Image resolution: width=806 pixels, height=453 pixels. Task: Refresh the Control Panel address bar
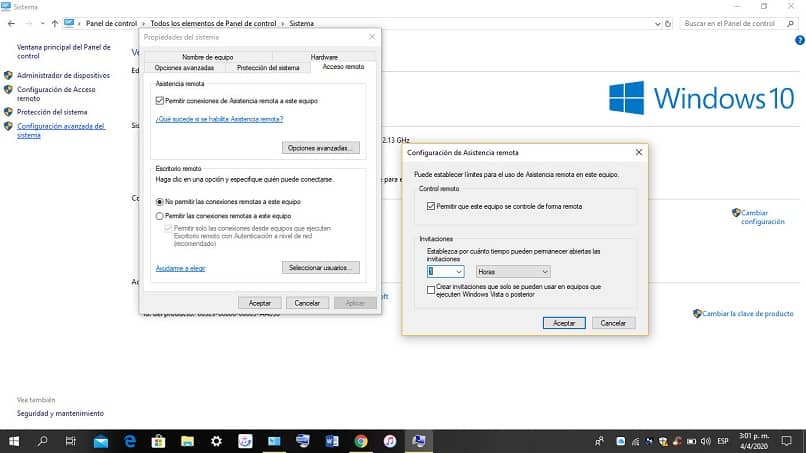(x=668, y=24)
